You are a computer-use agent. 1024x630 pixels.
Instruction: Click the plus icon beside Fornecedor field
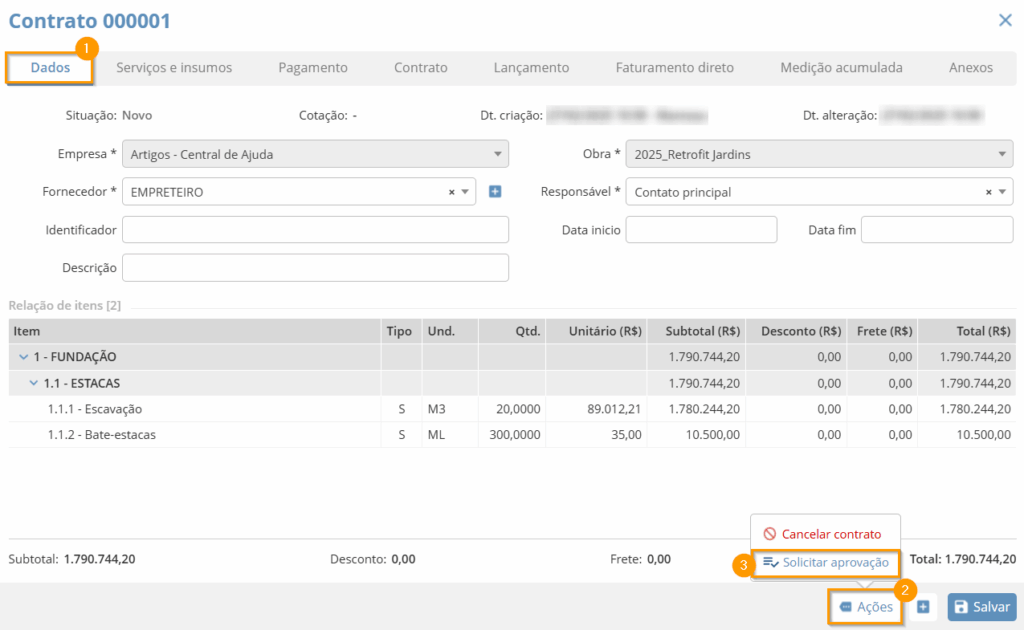495,192
